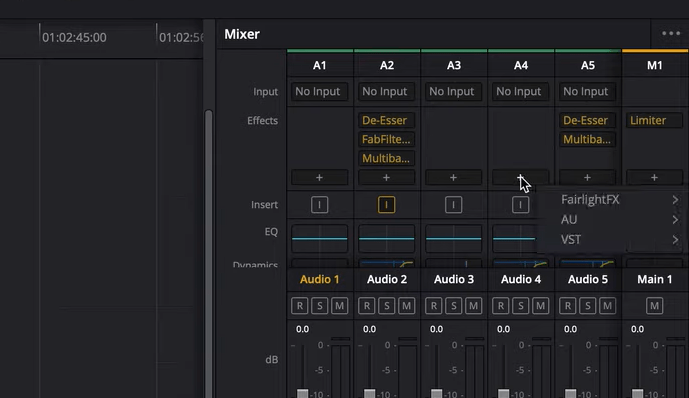Viewport: 689px width, 398px height.
Task: Add an effect to track A1
Action: [319, 177]
